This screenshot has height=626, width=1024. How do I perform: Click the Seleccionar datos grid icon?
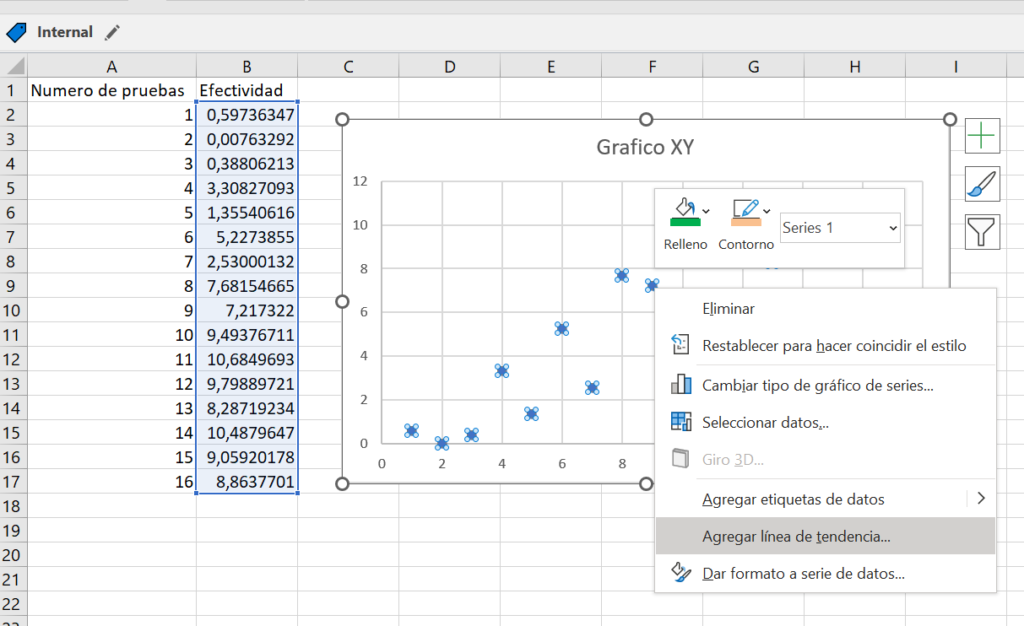pyautogui.click(x=680, y=421)
